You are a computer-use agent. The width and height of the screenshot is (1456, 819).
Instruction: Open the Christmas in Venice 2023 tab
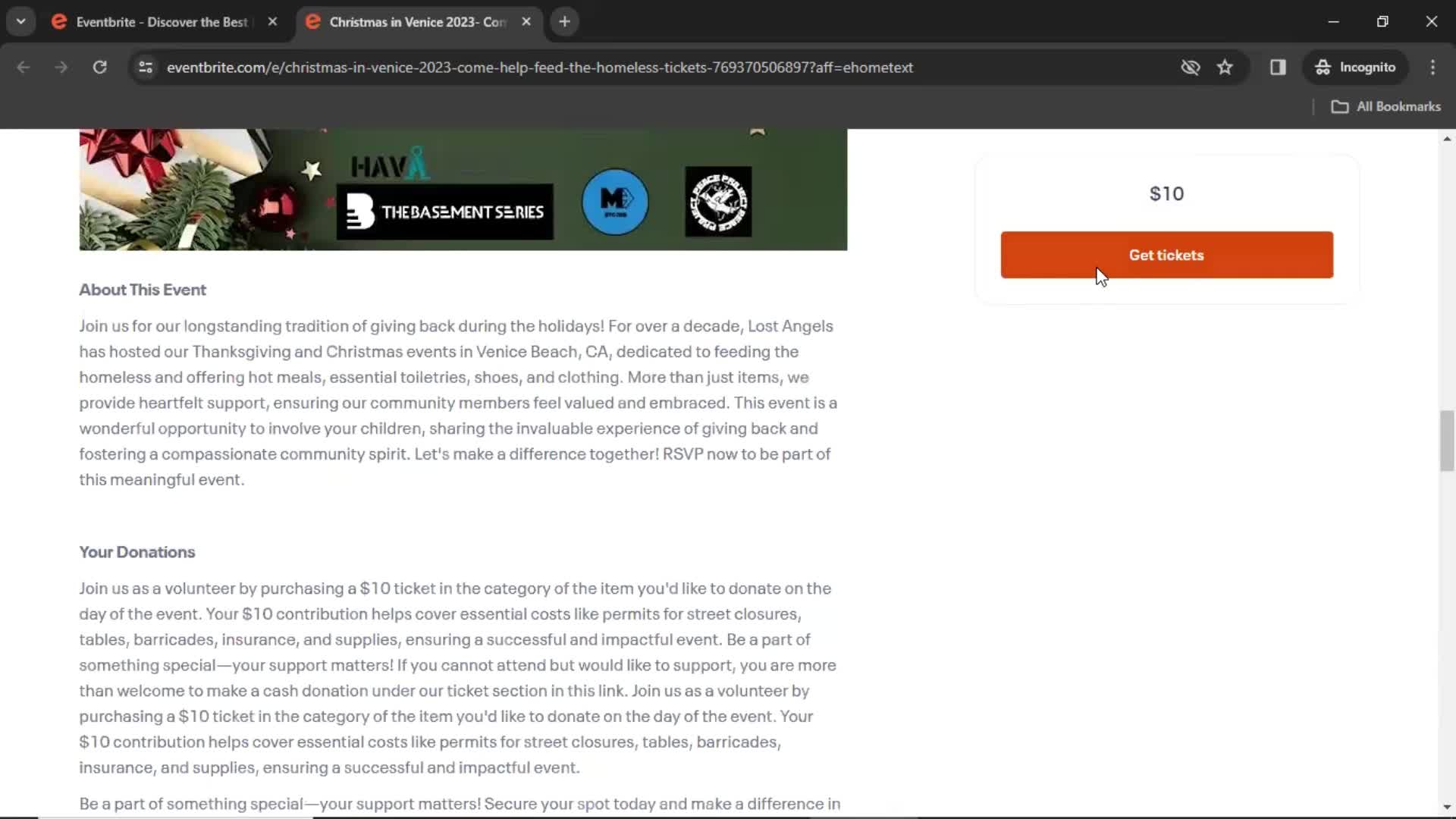[415, 22]
